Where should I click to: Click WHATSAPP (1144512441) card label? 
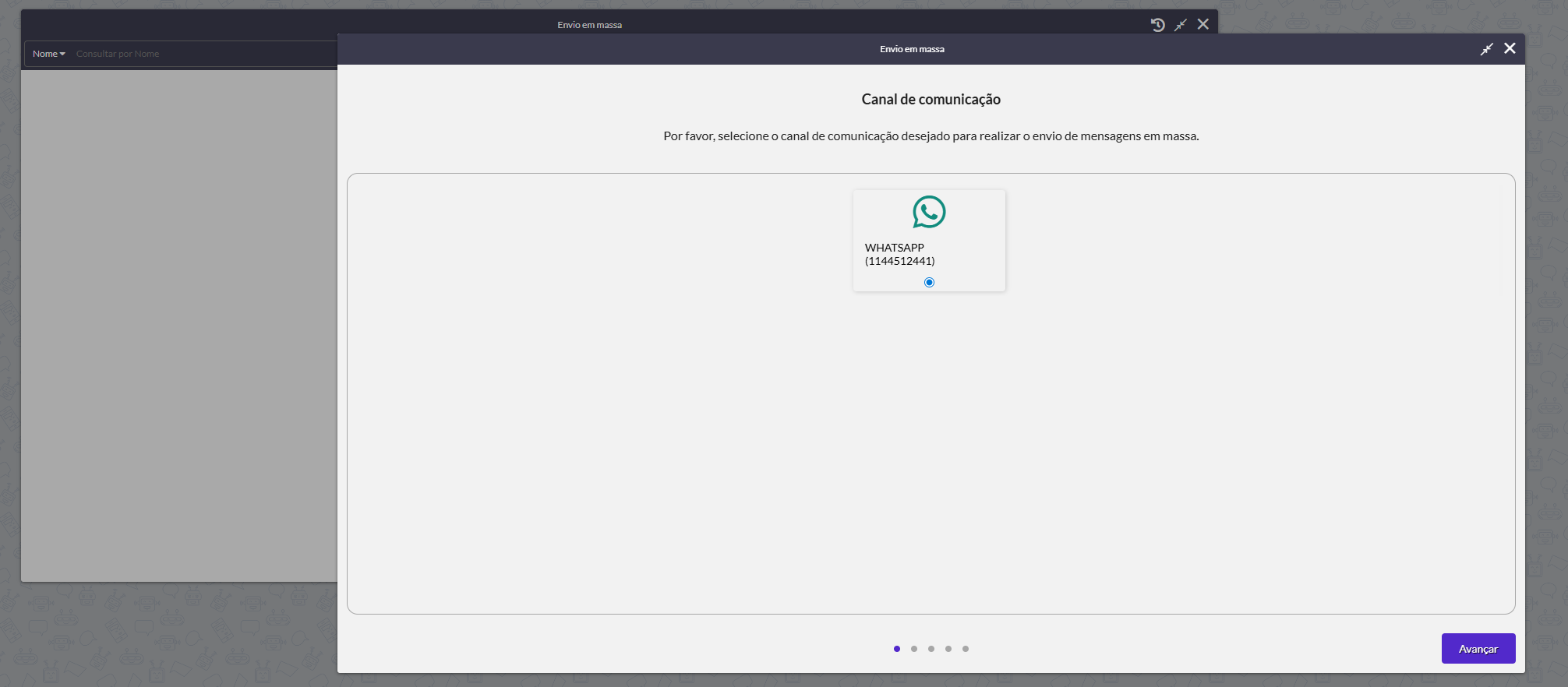click(900, 254)
